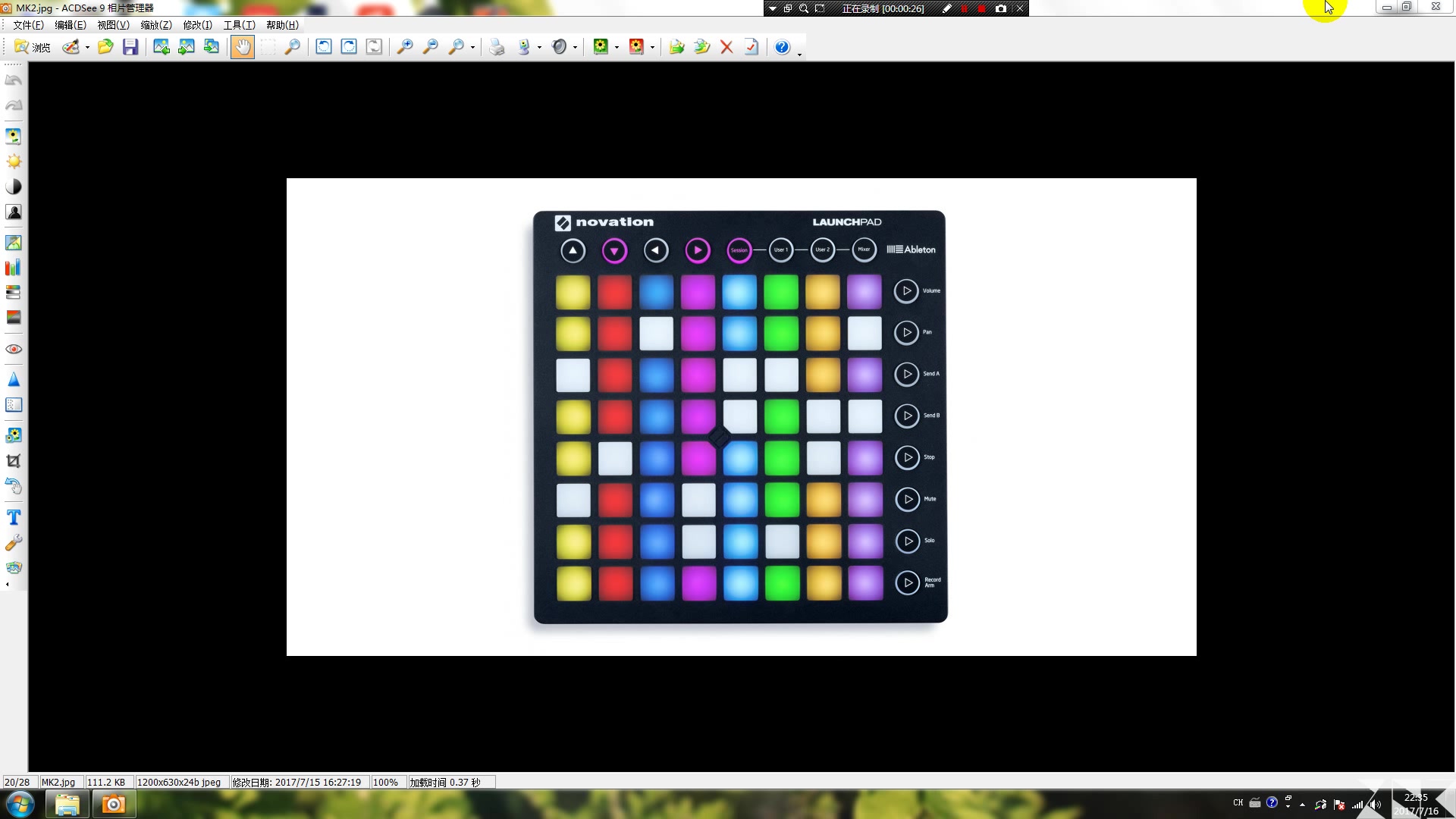Toggle the rectangular selection tool
The height and width of the screenshot is (819, 1456).
pyautogui.click(x=268, y=47)
